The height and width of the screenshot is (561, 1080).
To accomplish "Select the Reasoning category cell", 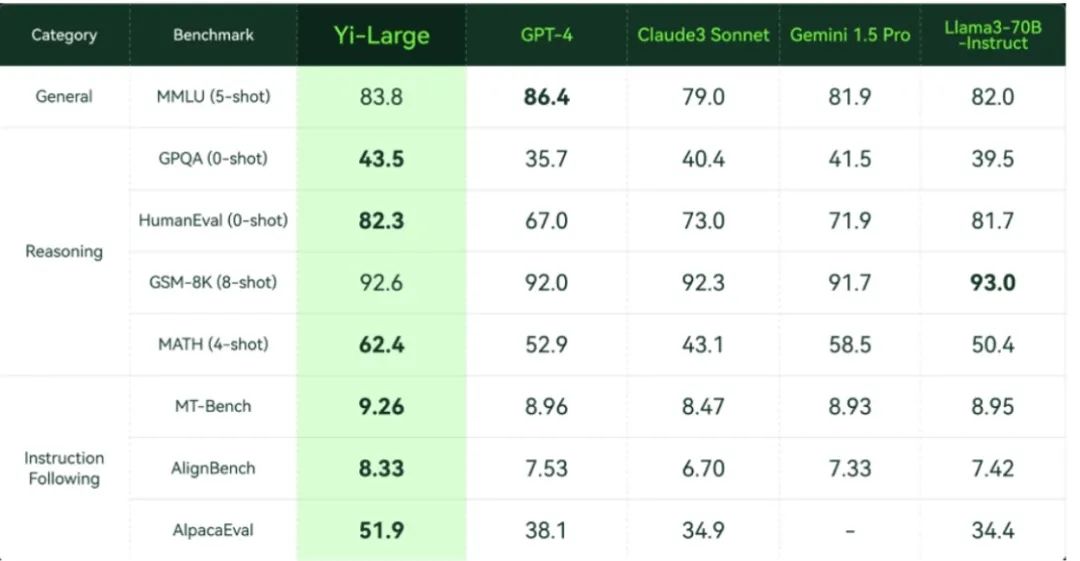I will 64,252.
